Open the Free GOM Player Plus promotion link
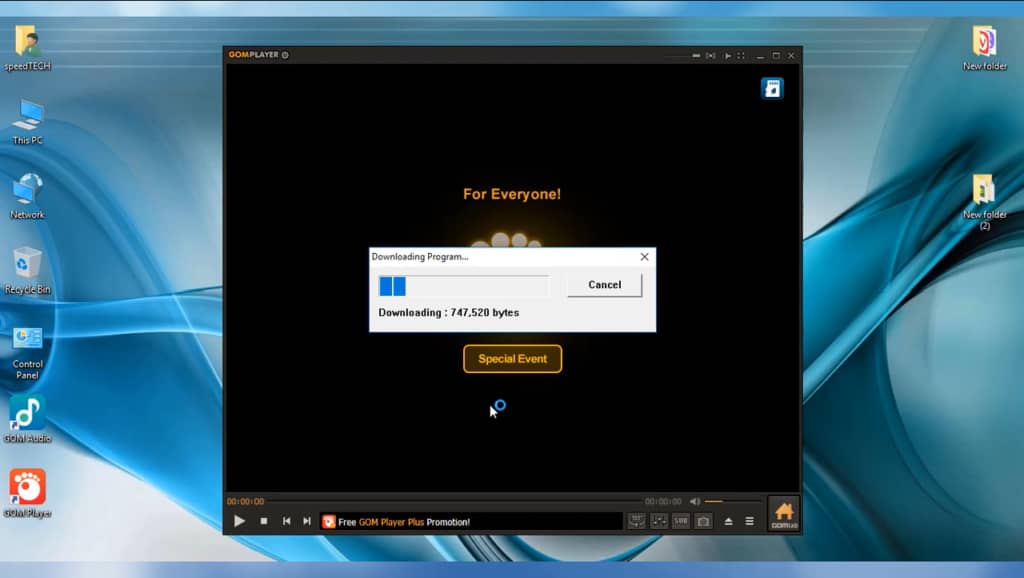The height and width of the screenshot is (578, 1024). click(x=403, y=522)
